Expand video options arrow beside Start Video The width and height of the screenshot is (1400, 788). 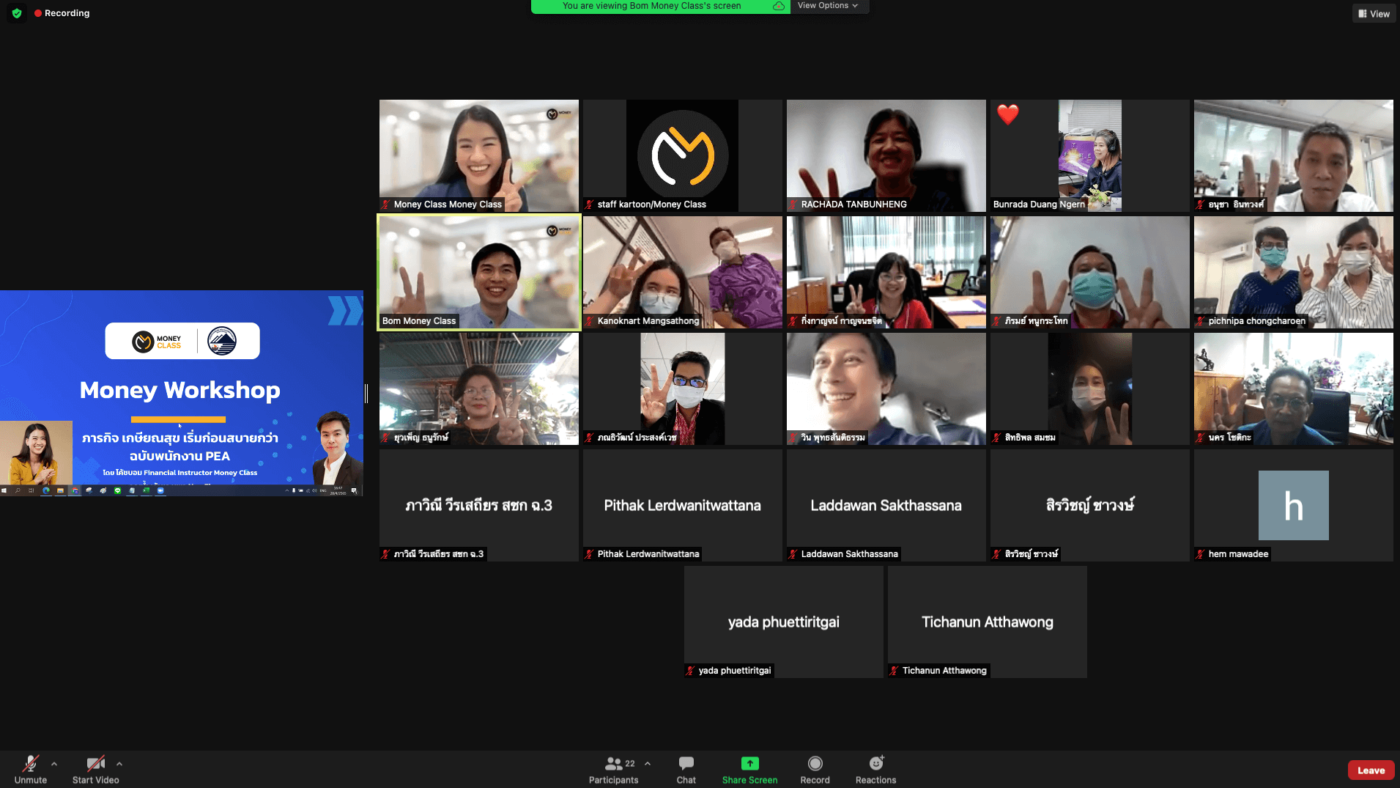pyautogui.click(x=119, y=763)
